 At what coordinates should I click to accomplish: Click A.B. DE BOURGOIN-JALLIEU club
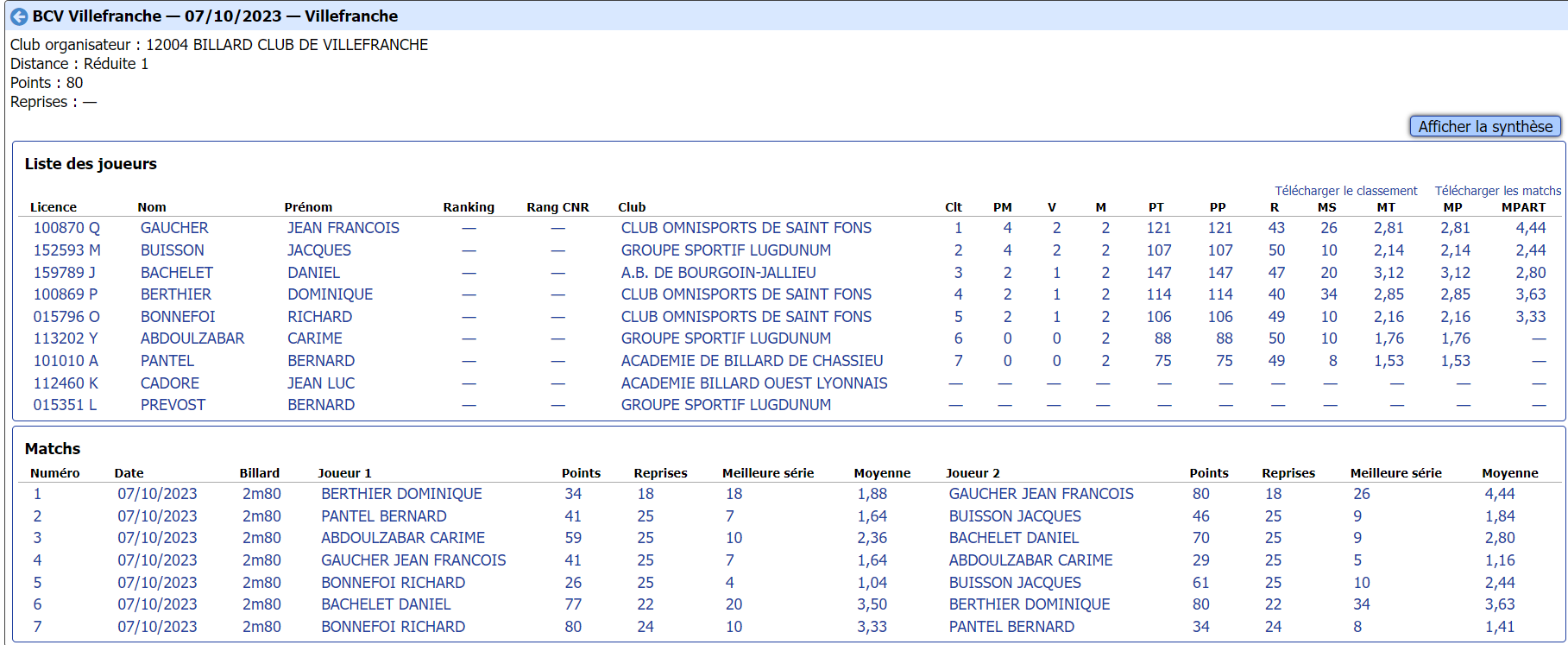pyautogui.click(x=718, y=273)
